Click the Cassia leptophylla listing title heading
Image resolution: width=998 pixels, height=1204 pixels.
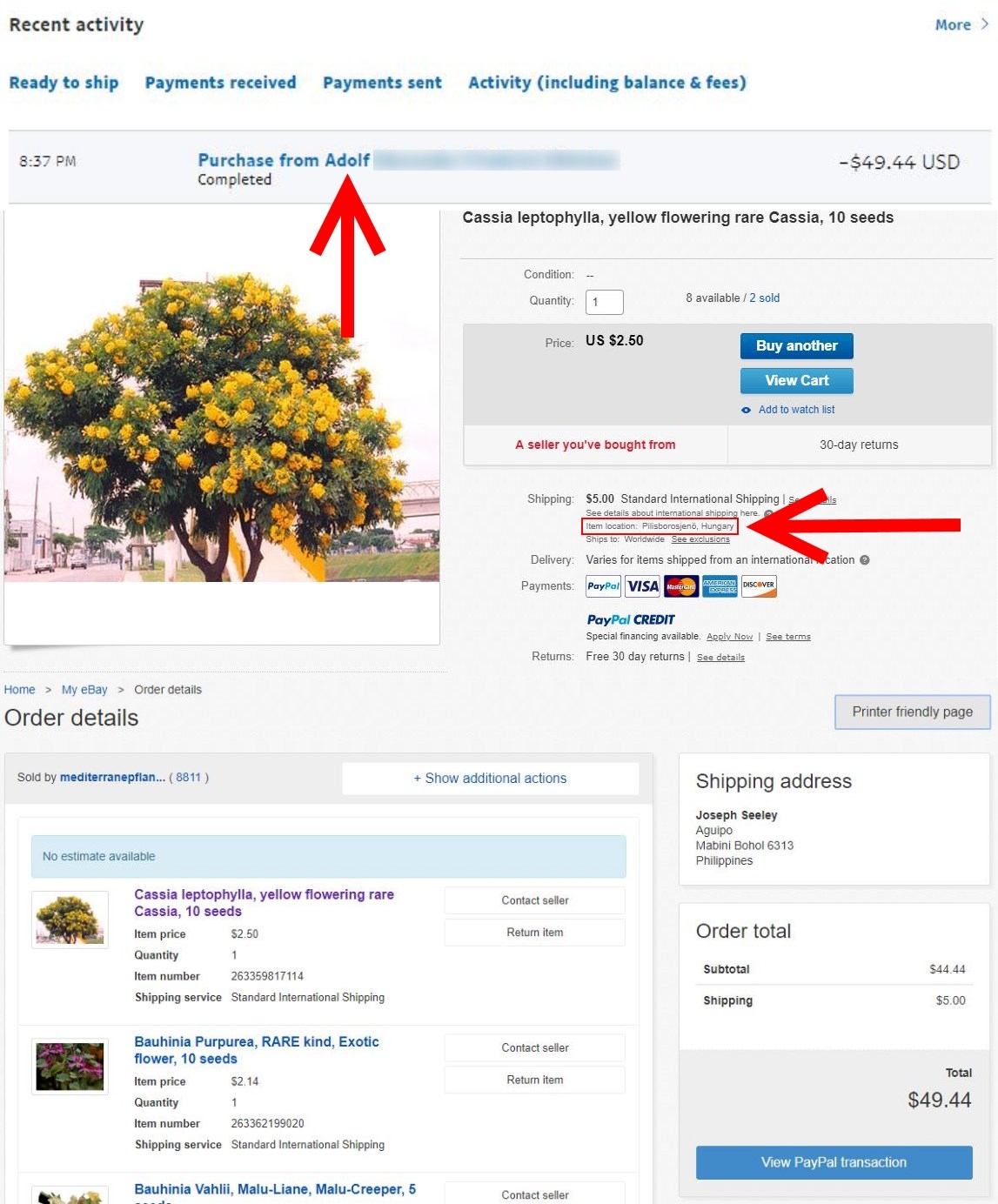678,217
